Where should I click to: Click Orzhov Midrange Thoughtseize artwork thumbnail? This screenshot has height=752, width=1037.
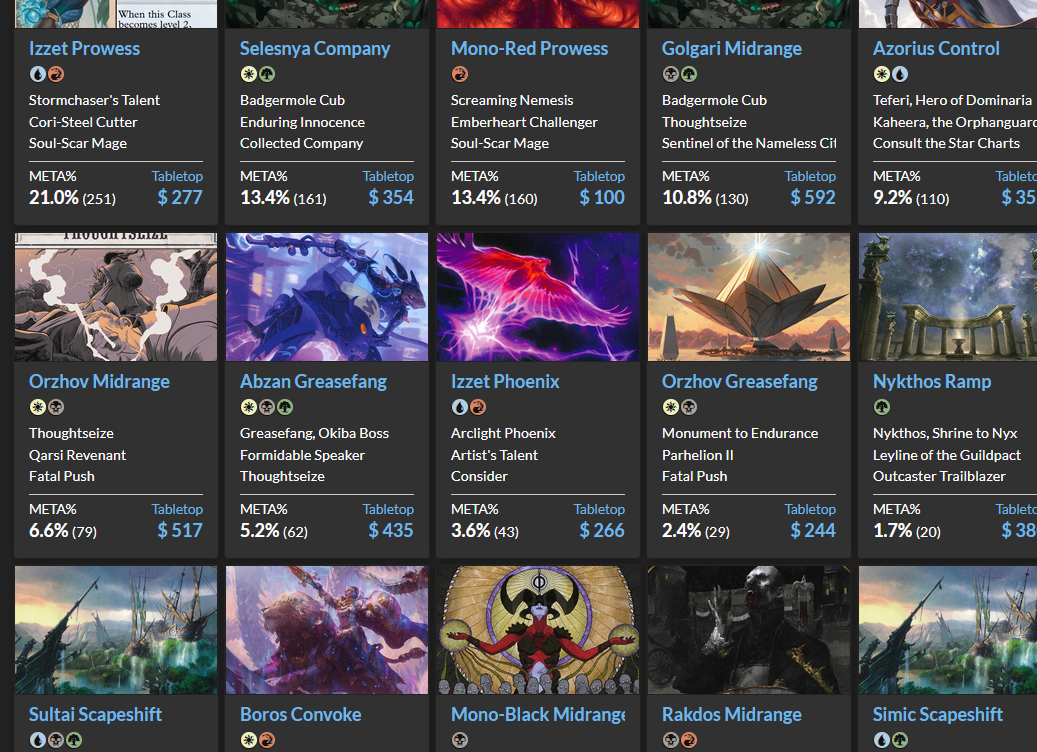(x=116, y=297)
